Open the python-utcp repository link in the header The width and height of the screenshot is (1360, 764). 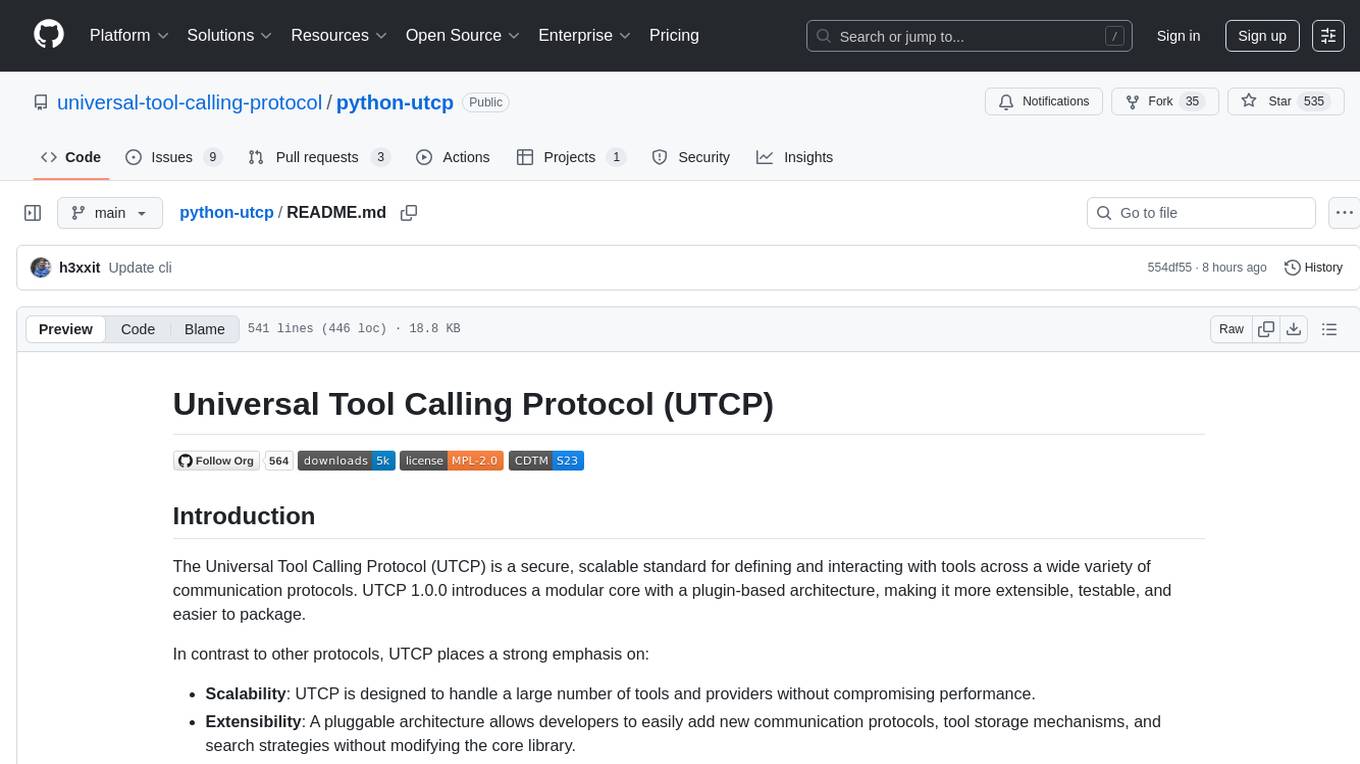coord(395,102)
